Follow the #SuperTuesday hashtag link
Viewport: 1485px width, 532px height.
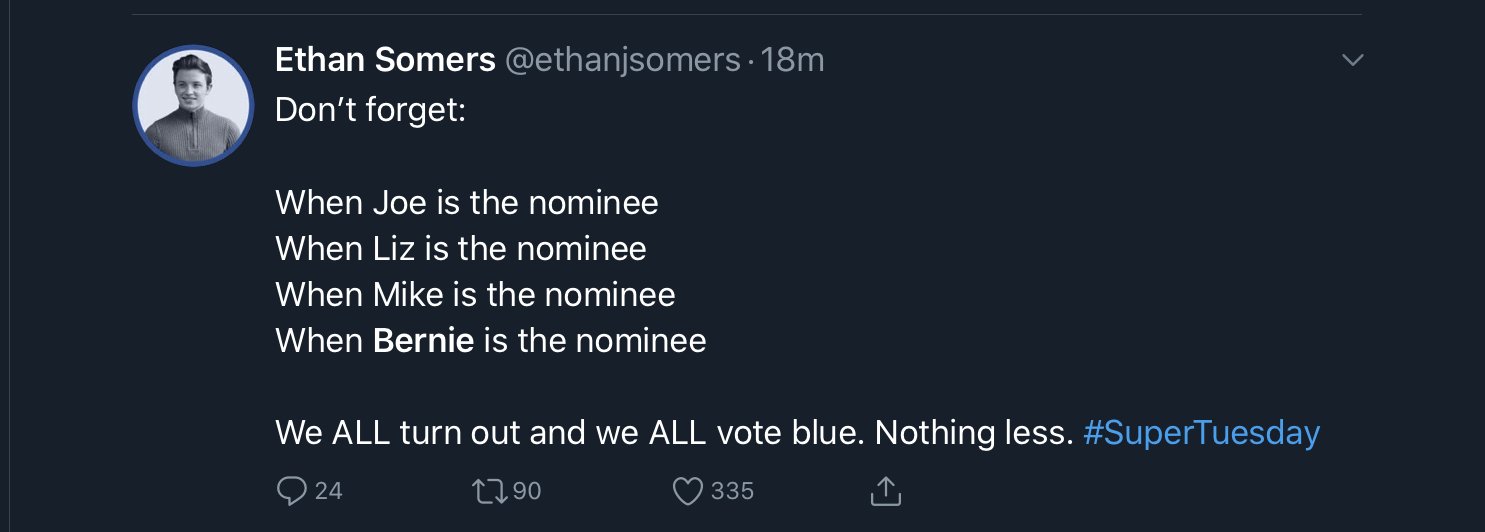(x=1201, y=433)
